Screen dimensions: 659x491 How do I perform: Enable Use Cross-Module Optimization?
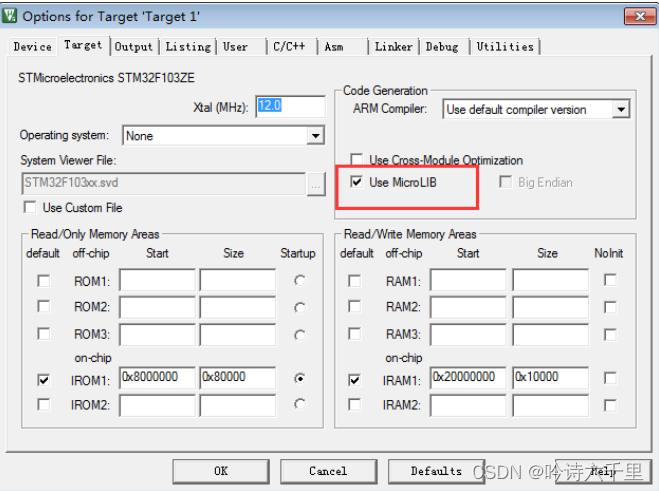coord(356,159)
